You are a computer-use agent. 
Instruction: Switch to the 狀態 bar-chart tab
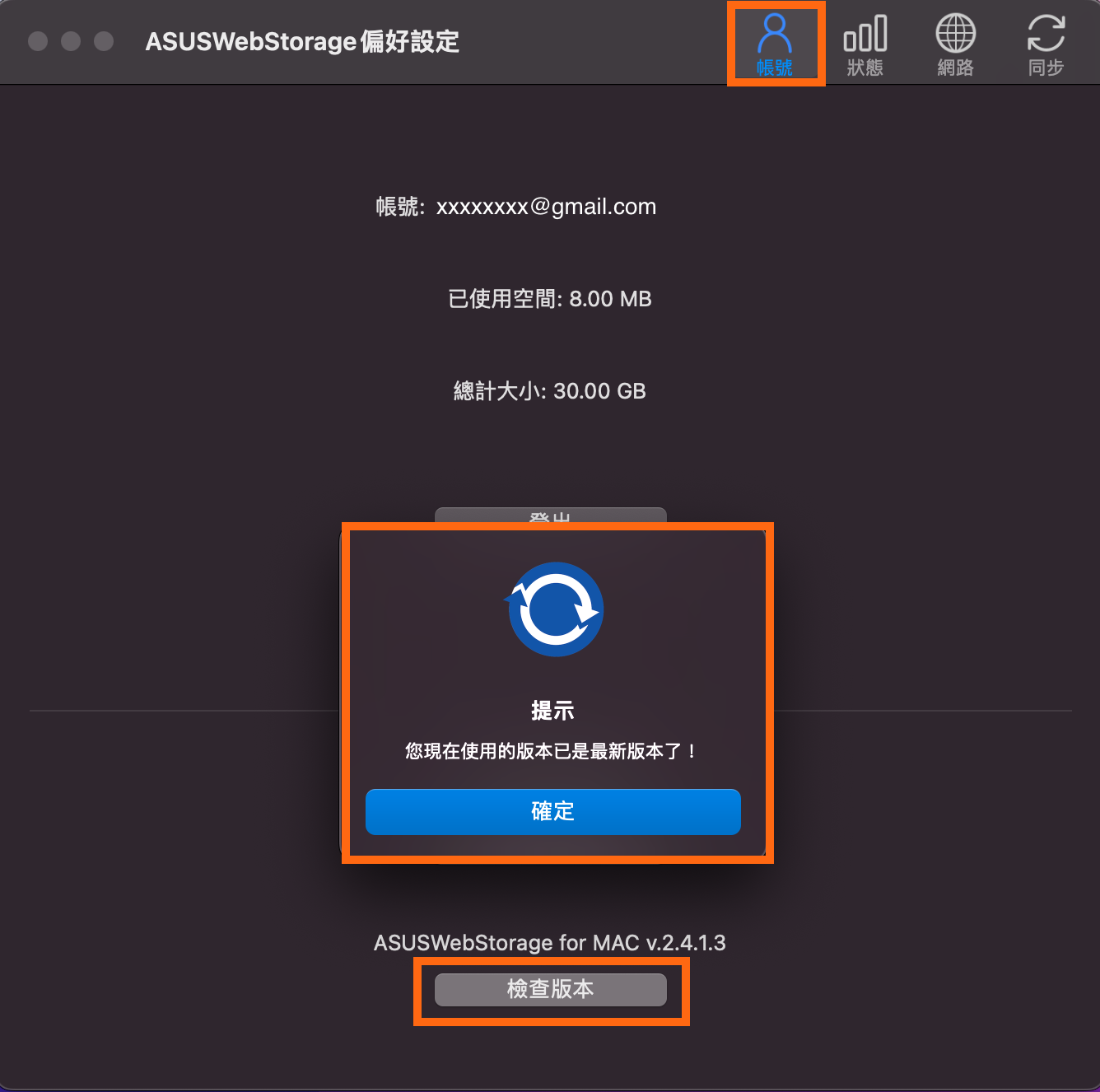865,44
